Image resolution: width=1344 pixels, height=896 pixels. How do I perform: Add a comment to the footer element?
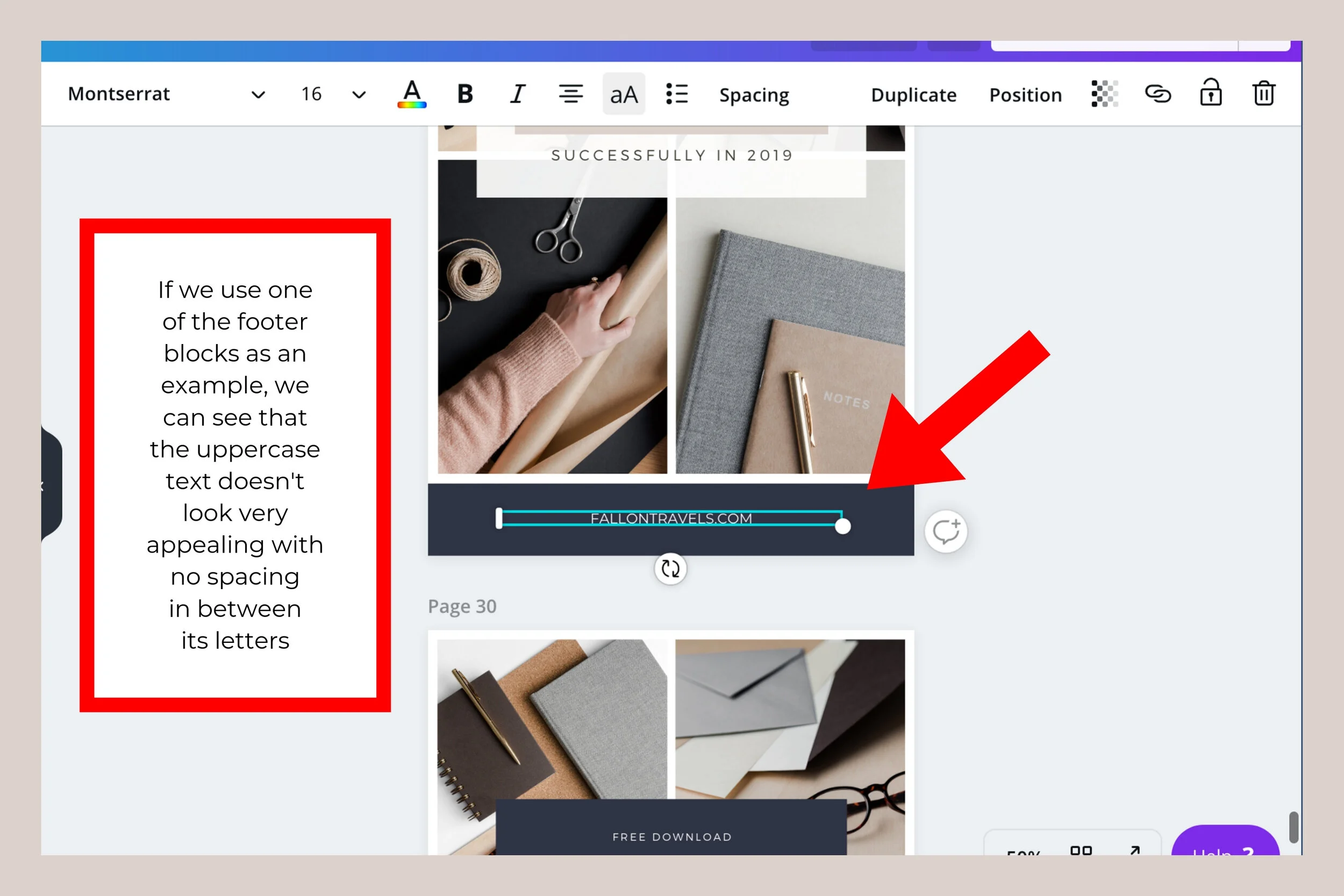coord(945,531)
